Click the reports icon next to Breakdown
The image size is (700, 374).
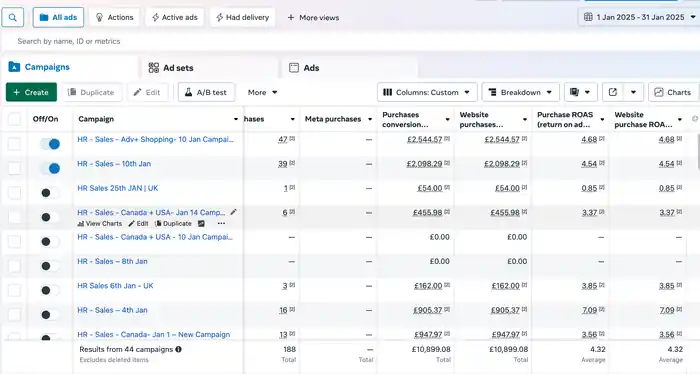pyautogui.click(x=575, y=92)
